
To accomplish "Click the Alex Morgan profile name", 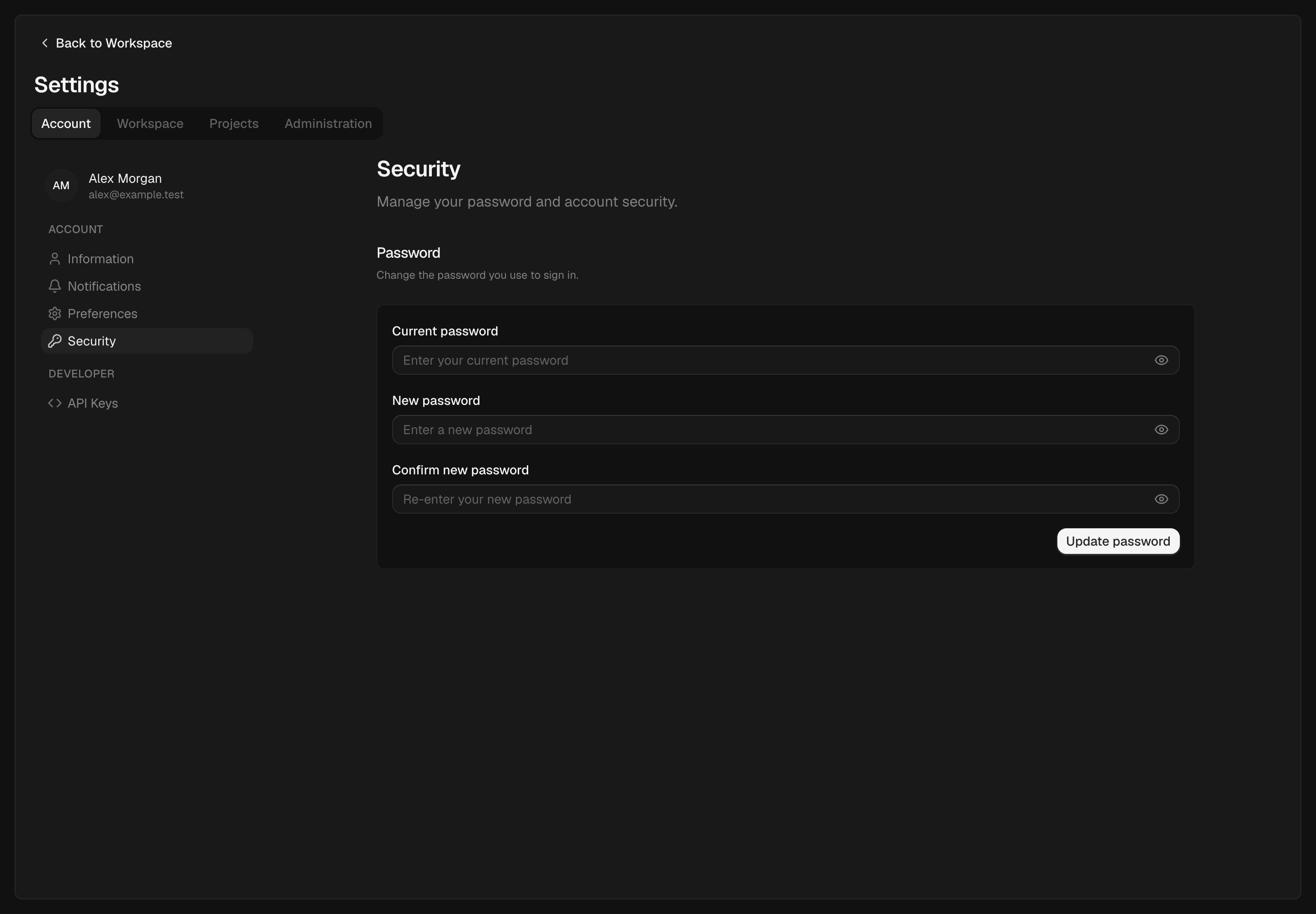I will [125, 179].
